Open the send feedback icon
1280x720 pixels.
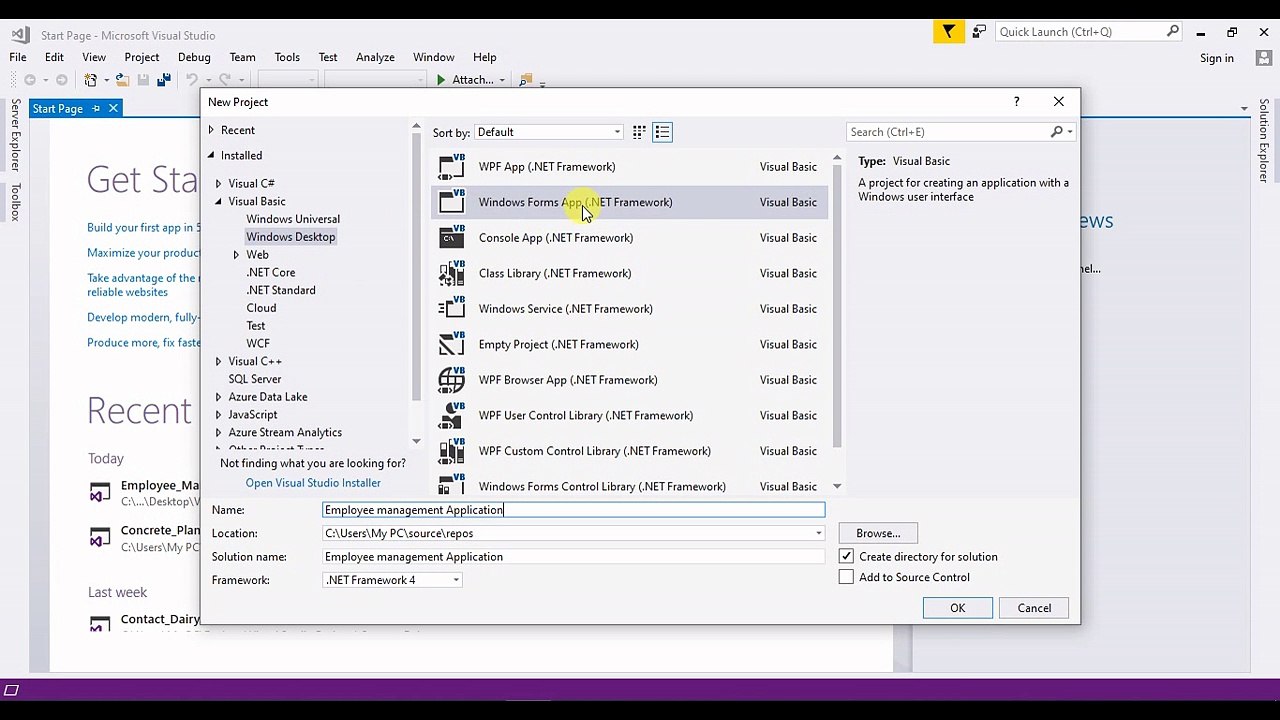point(979,32)
